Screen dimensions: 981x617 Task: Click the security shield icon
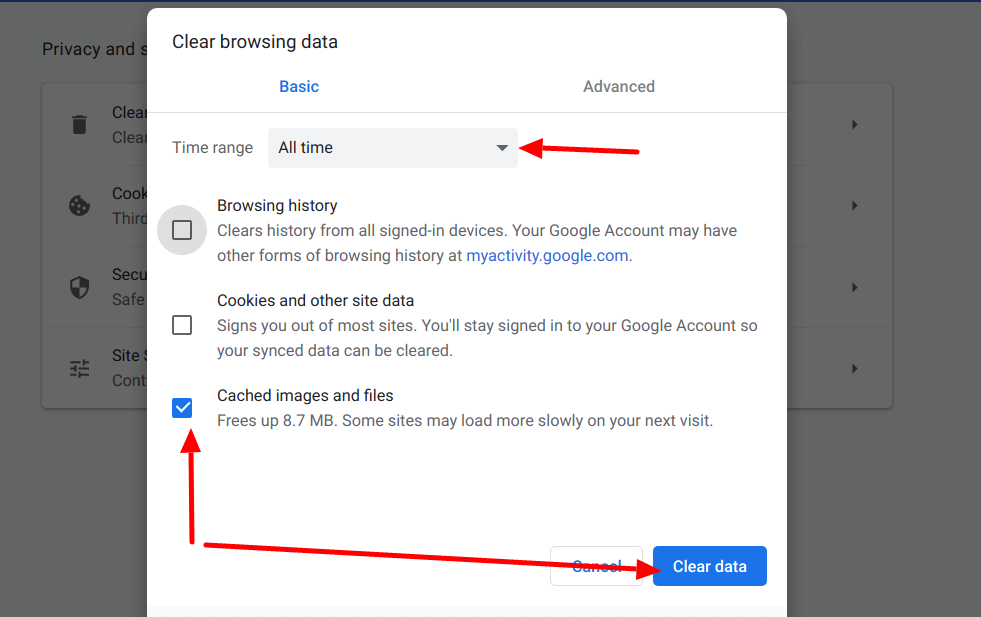coord(79,287)
